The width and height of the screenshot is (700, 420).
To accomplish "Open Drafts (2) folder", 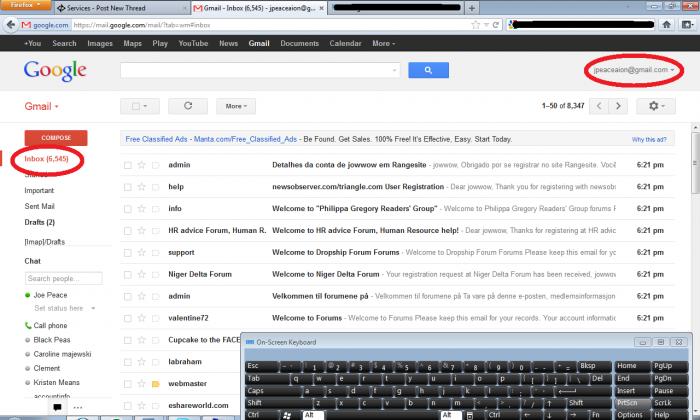I will pos(39,222).
